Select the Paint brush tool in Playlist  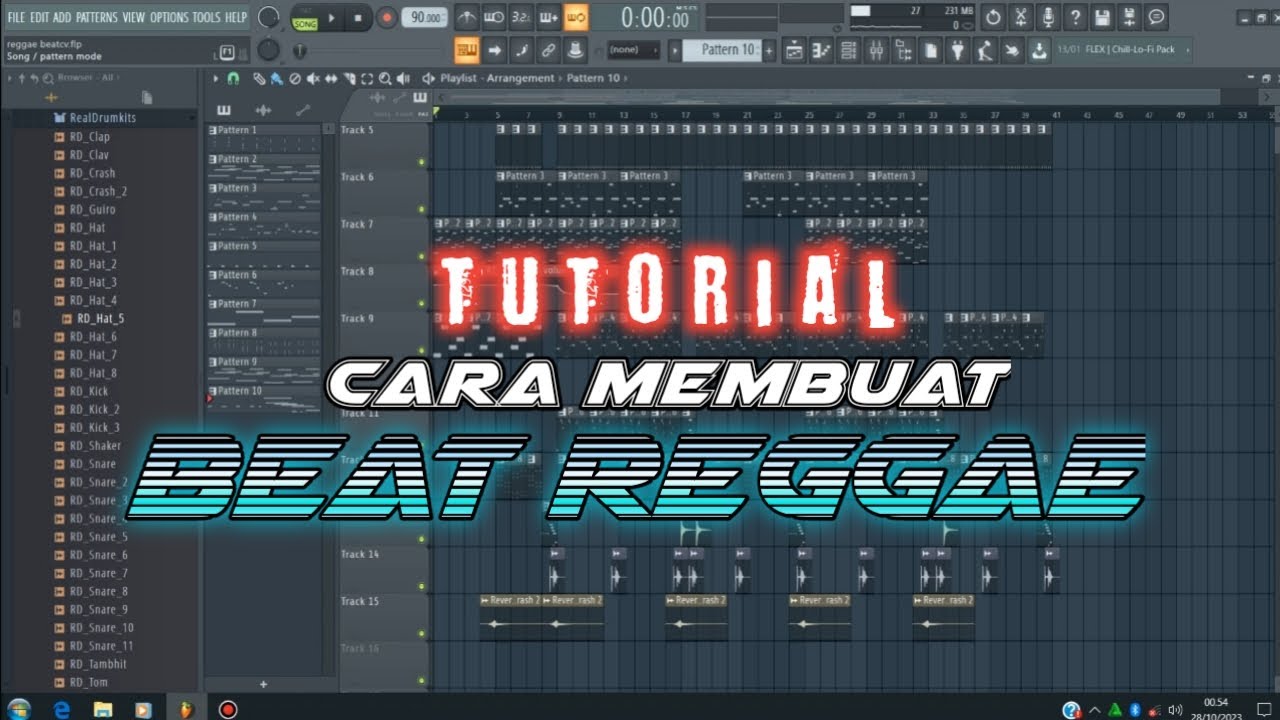[x=276, y=78]
